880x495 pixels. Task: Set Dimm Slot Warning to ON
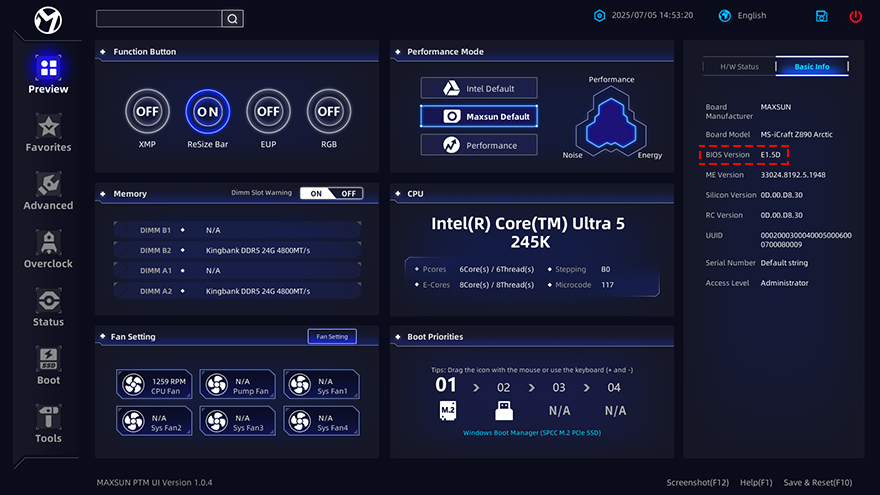tap(316, 194)
